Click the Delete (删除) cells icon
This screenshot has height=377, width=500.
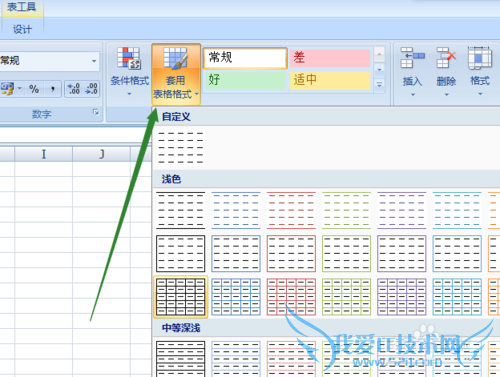446,58
